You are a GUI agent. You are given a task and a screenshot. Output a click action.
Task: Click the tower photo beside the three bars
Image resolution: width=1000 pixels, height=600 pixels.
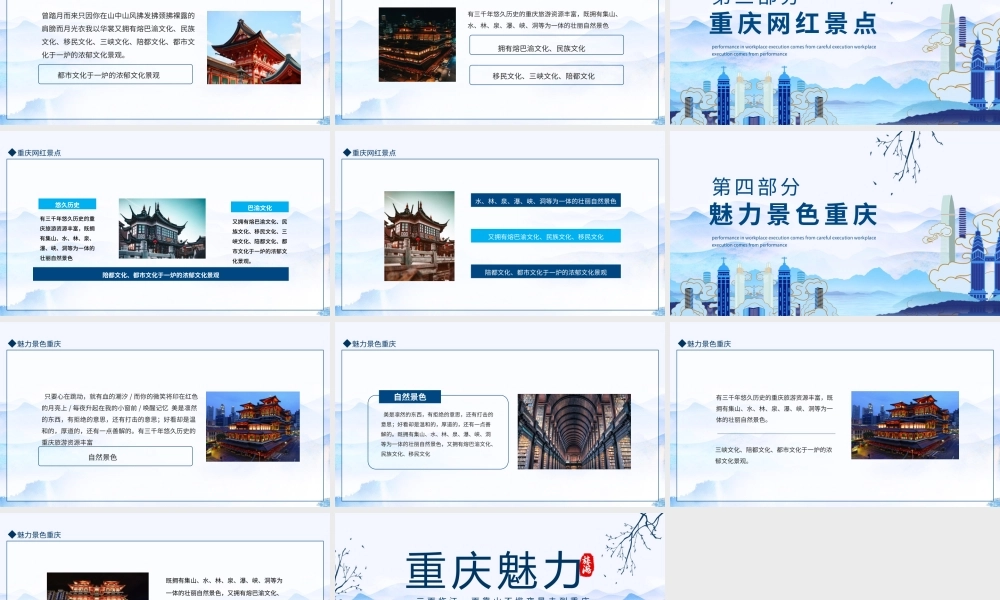click(x=419, y=236)
